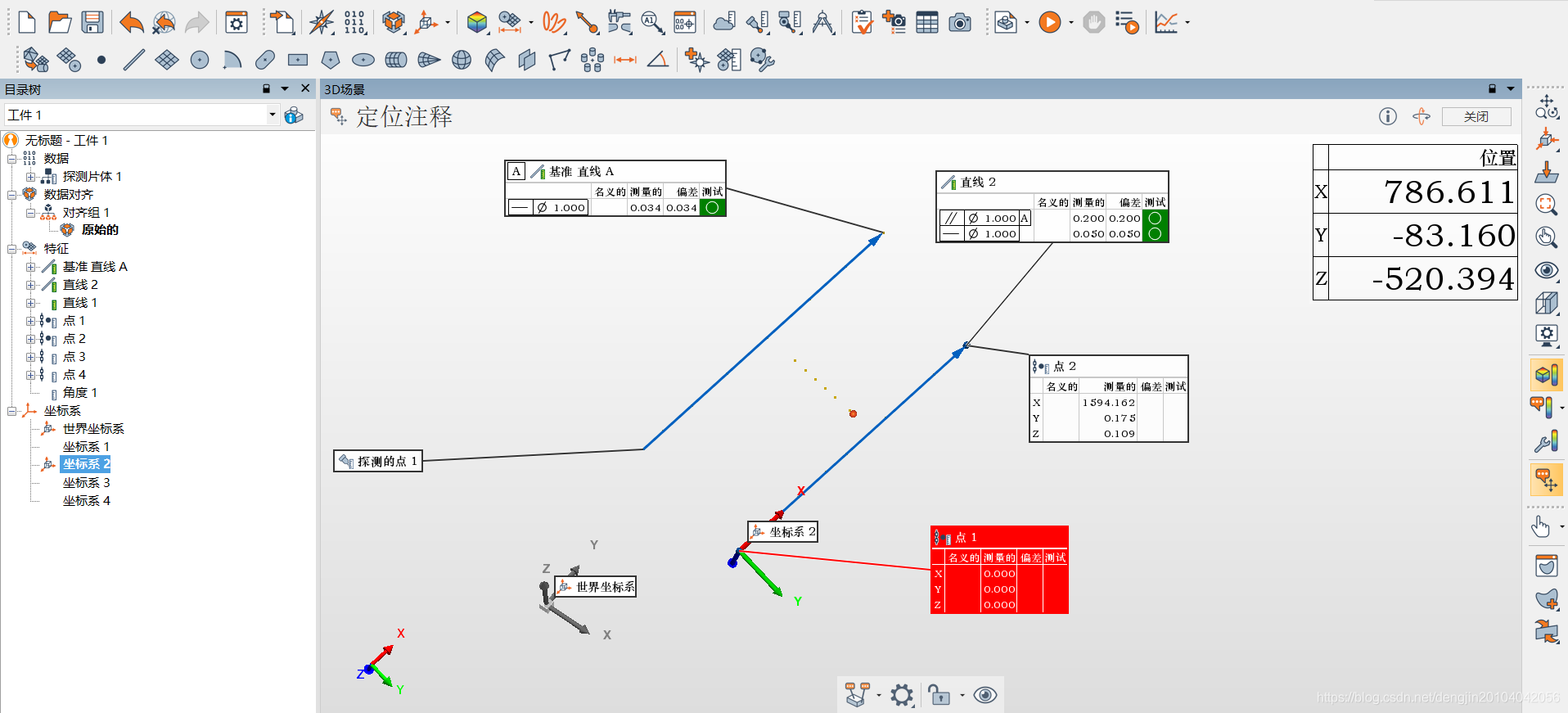The width and height of the screenshot is (1568, 713).
Task: Toggle the visibility eye in bottom toolbar
Action: (x=985, y=696)
